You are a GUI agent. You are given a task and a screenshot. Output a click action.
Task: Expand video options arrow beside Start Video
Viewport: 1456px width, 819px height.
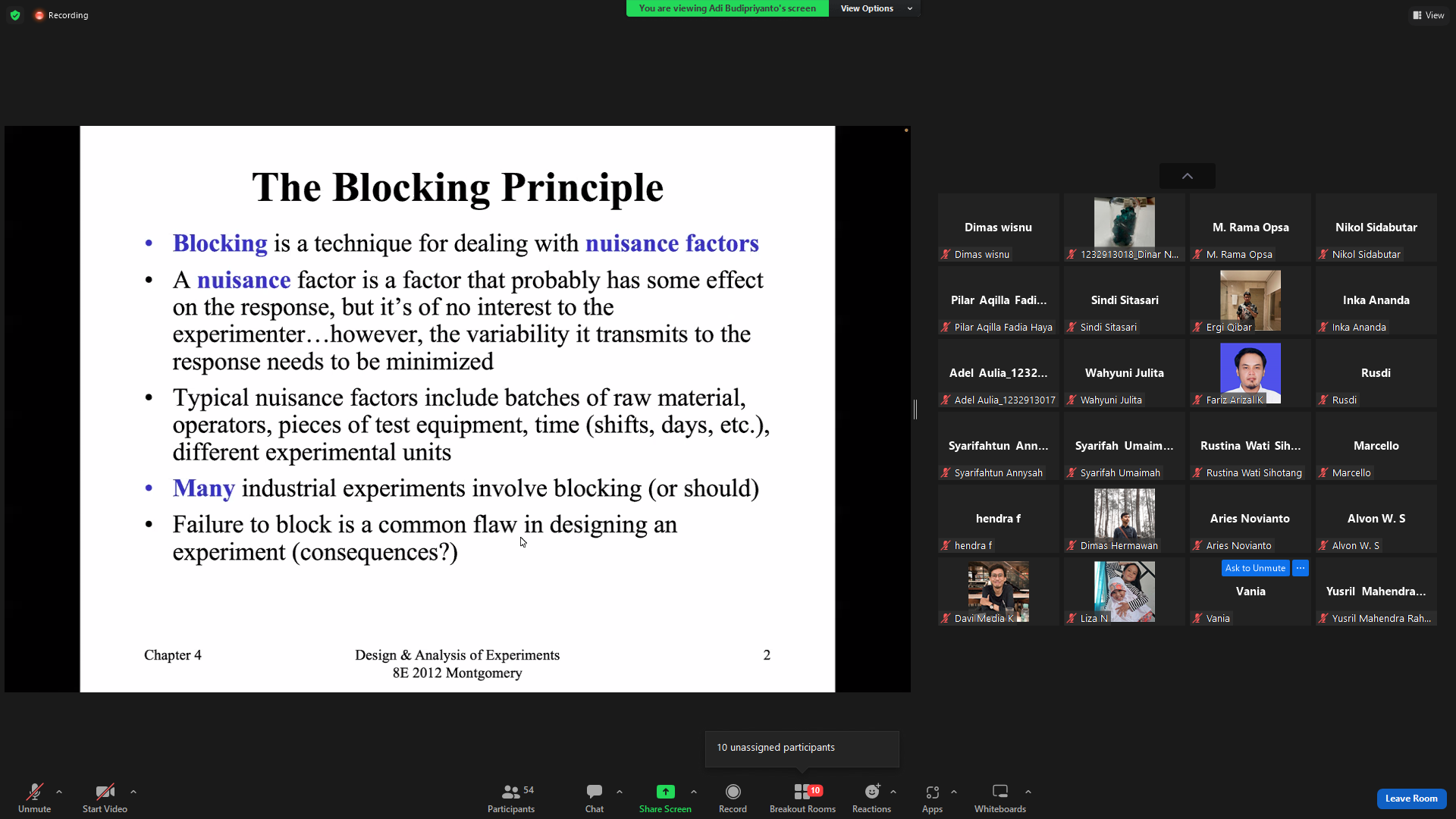click(133, 792)
